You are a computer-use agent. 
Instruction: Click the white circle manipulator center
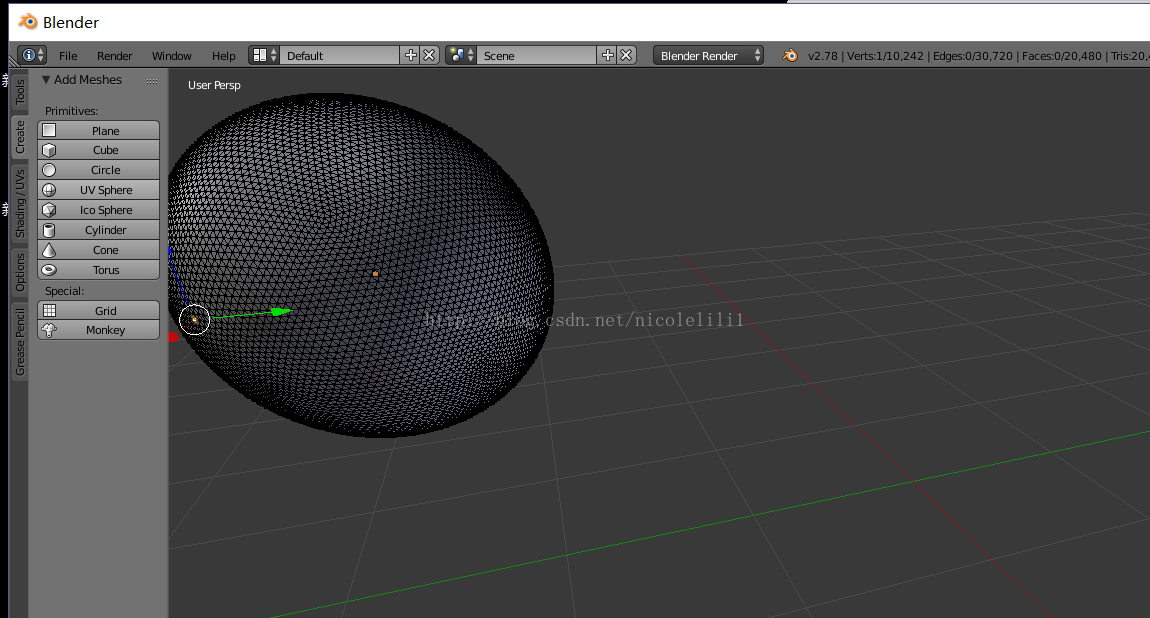click(x=194, y=320)
